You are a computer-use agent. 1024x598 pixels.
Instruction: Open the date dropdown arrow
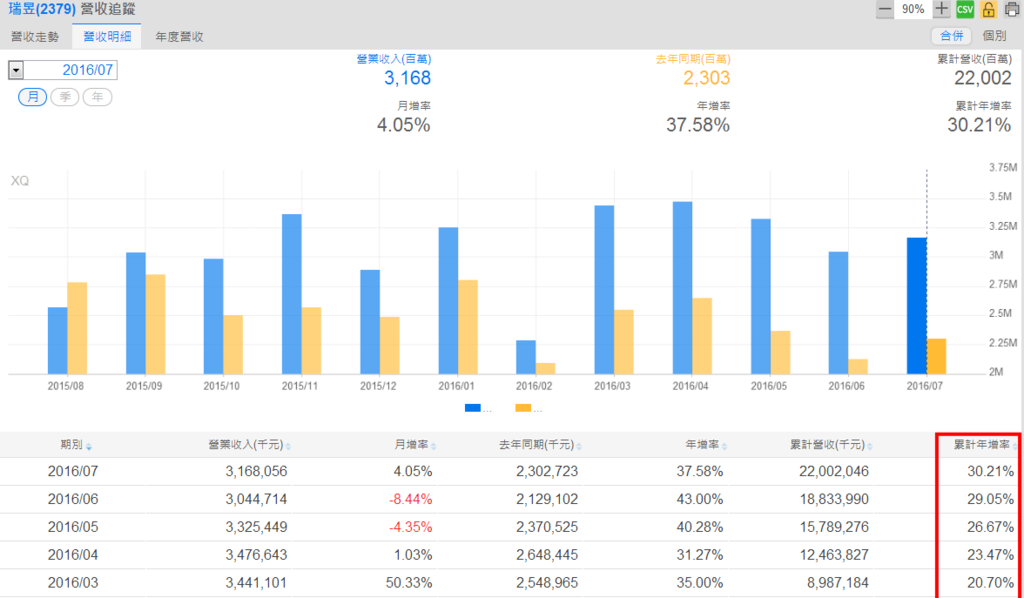tap(16, 70)
